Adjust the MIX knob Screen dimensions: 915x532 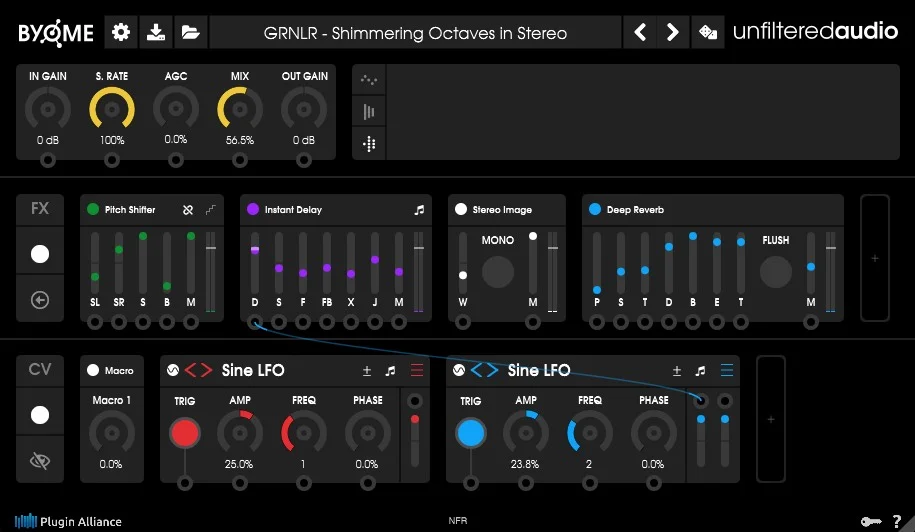pyautogui.click(x=240, y=109)
